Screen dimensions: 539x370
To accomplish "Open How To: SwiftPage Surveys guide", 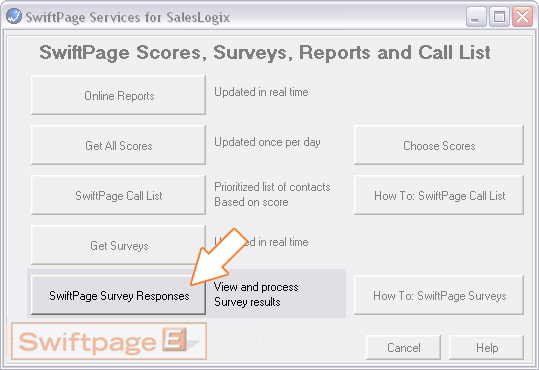I will click(439, 295).
